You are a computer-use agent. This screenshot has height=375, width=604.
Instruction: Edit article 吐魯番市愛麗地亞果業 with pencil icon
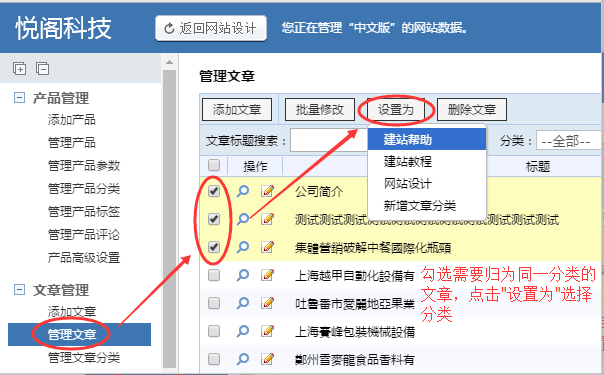point(268,303)
